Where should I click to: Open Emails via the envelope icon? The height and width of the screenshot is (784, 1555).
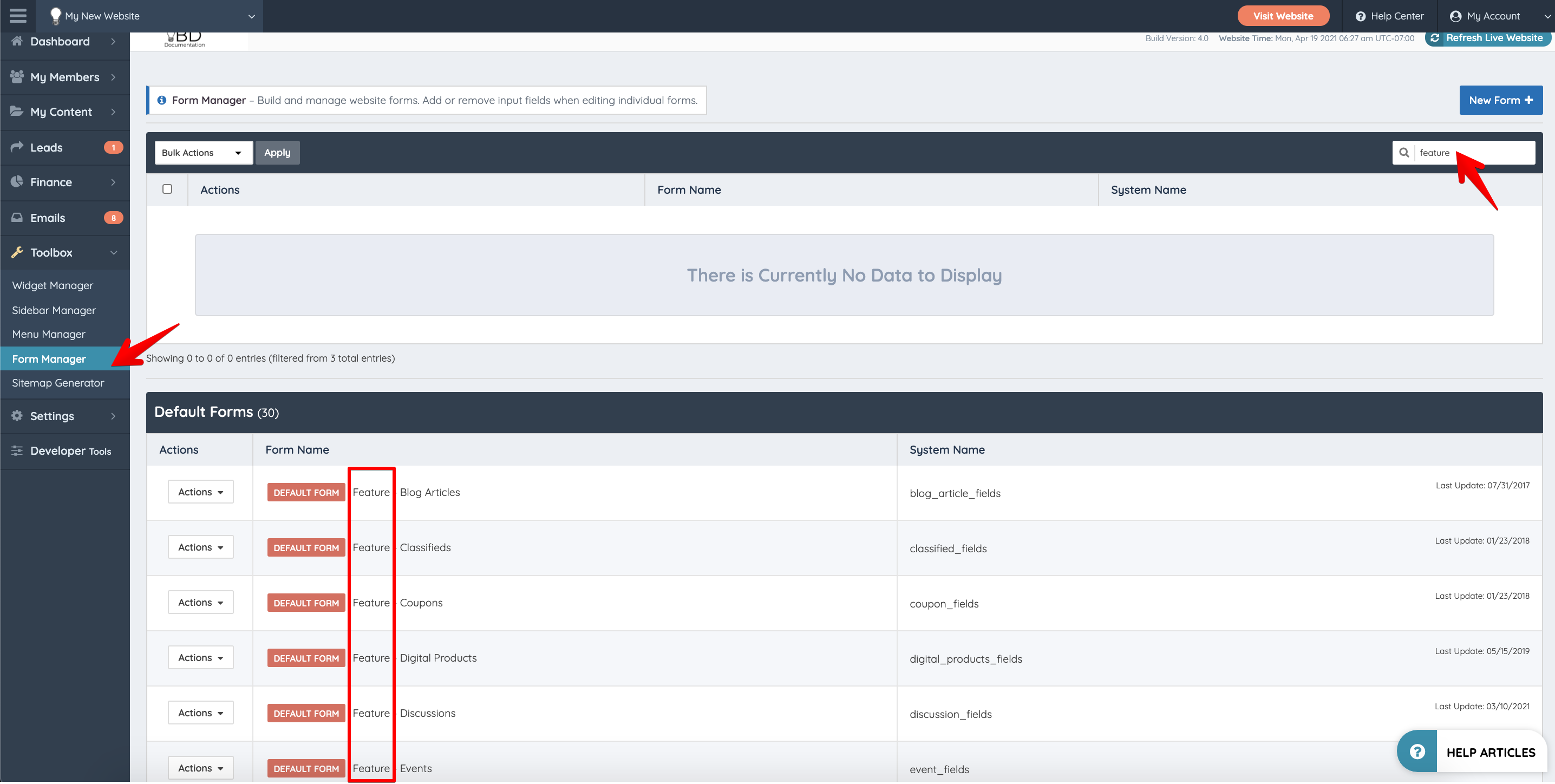coord(17,217)
